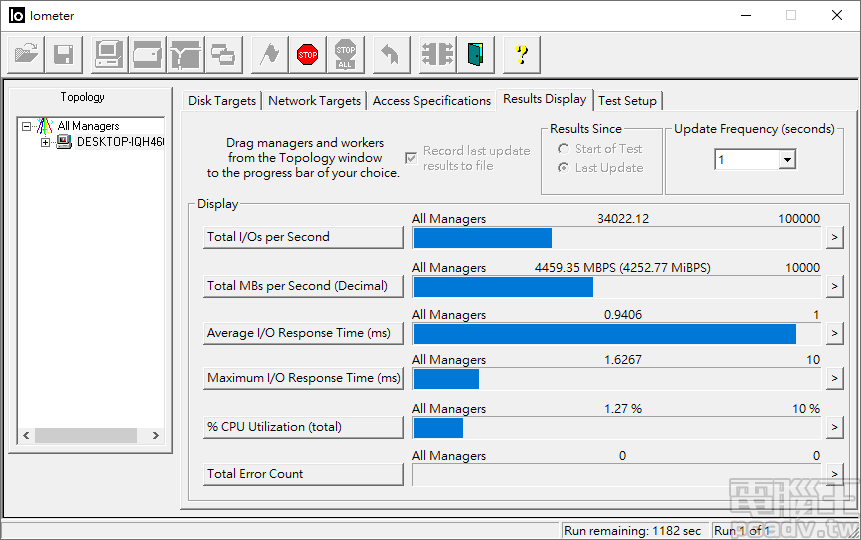861x540 pixels.
Task: Stop all tests icon
Action: 345,54
